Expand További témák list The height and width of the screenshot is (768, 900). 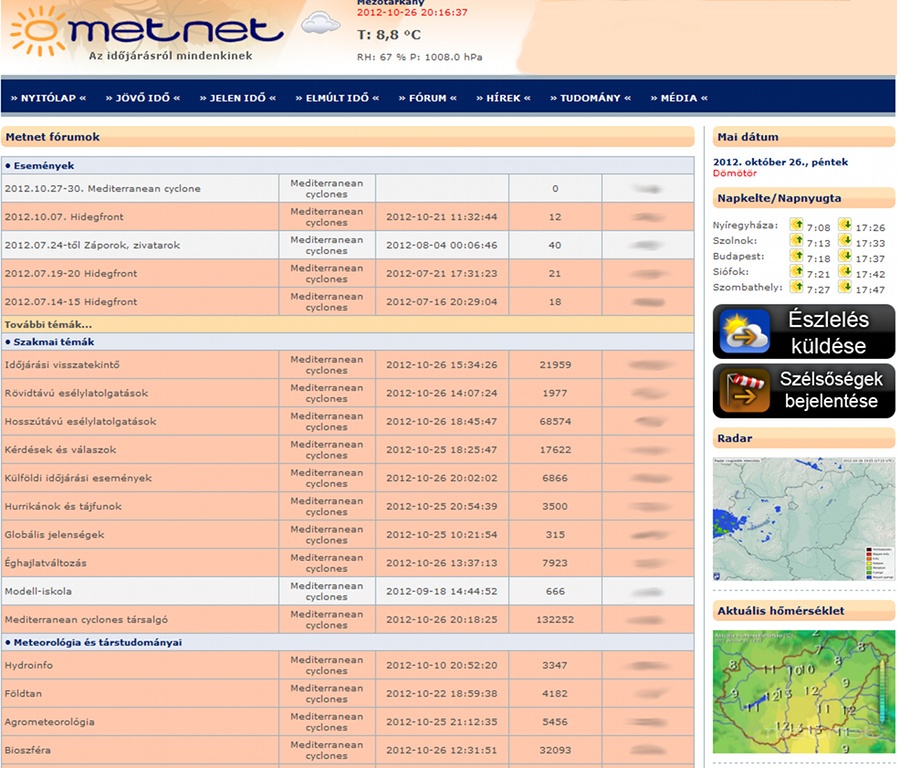[x=48, y=324]
